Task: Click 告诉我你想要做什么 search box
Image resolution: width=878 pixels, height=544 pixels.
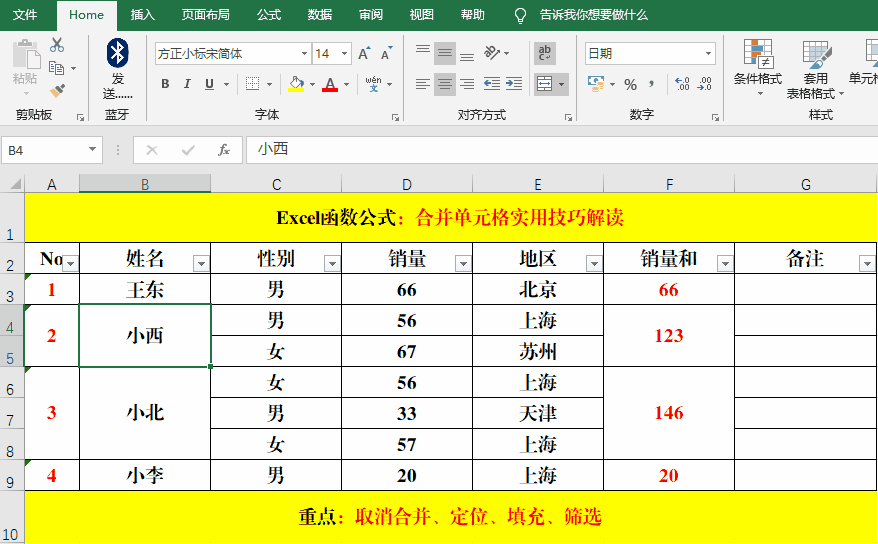Action: [x=593, y=15]
